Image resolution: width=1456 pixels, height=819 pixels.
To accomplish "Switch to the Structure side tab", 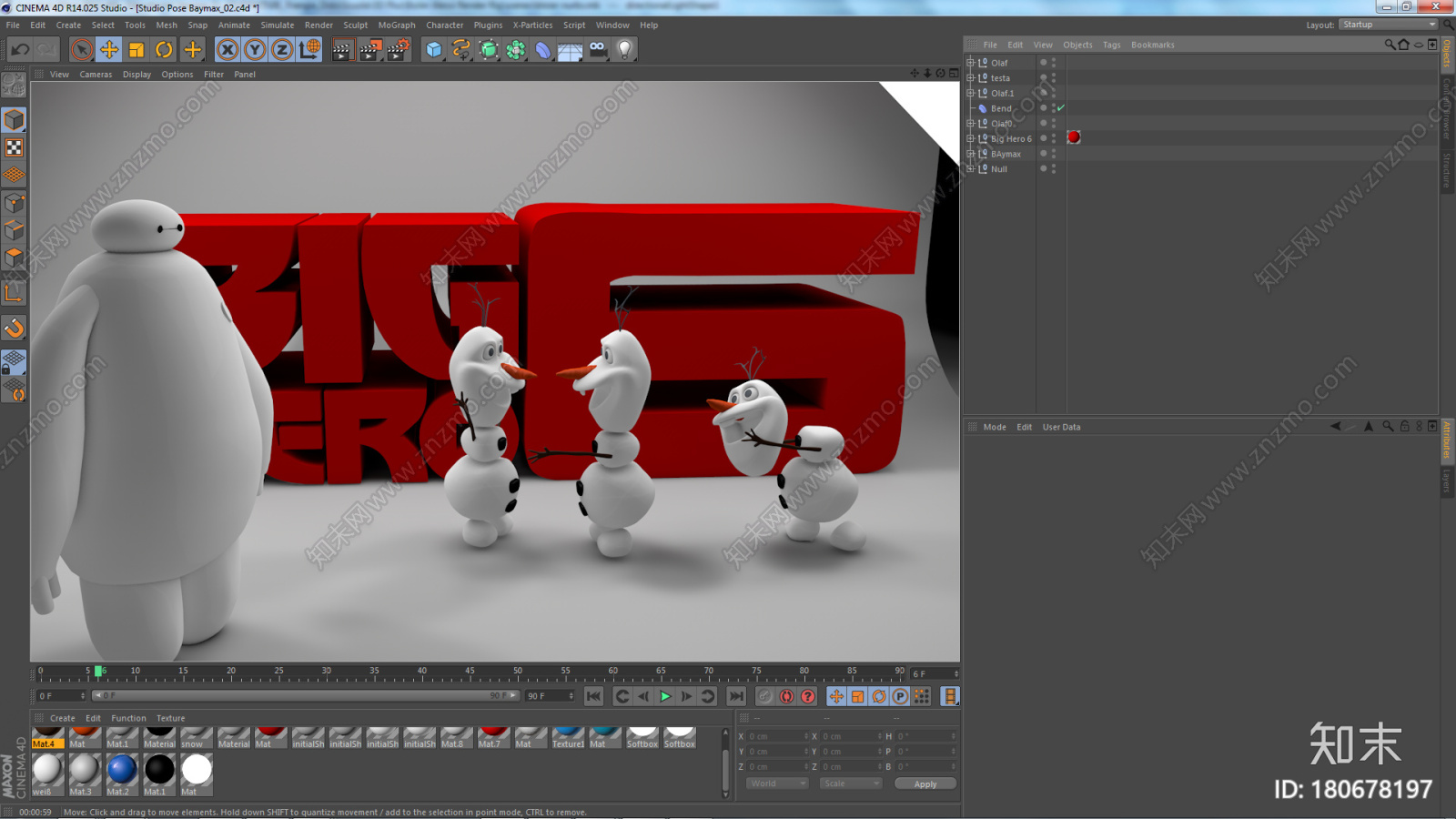I will [x=1447, y=170].
